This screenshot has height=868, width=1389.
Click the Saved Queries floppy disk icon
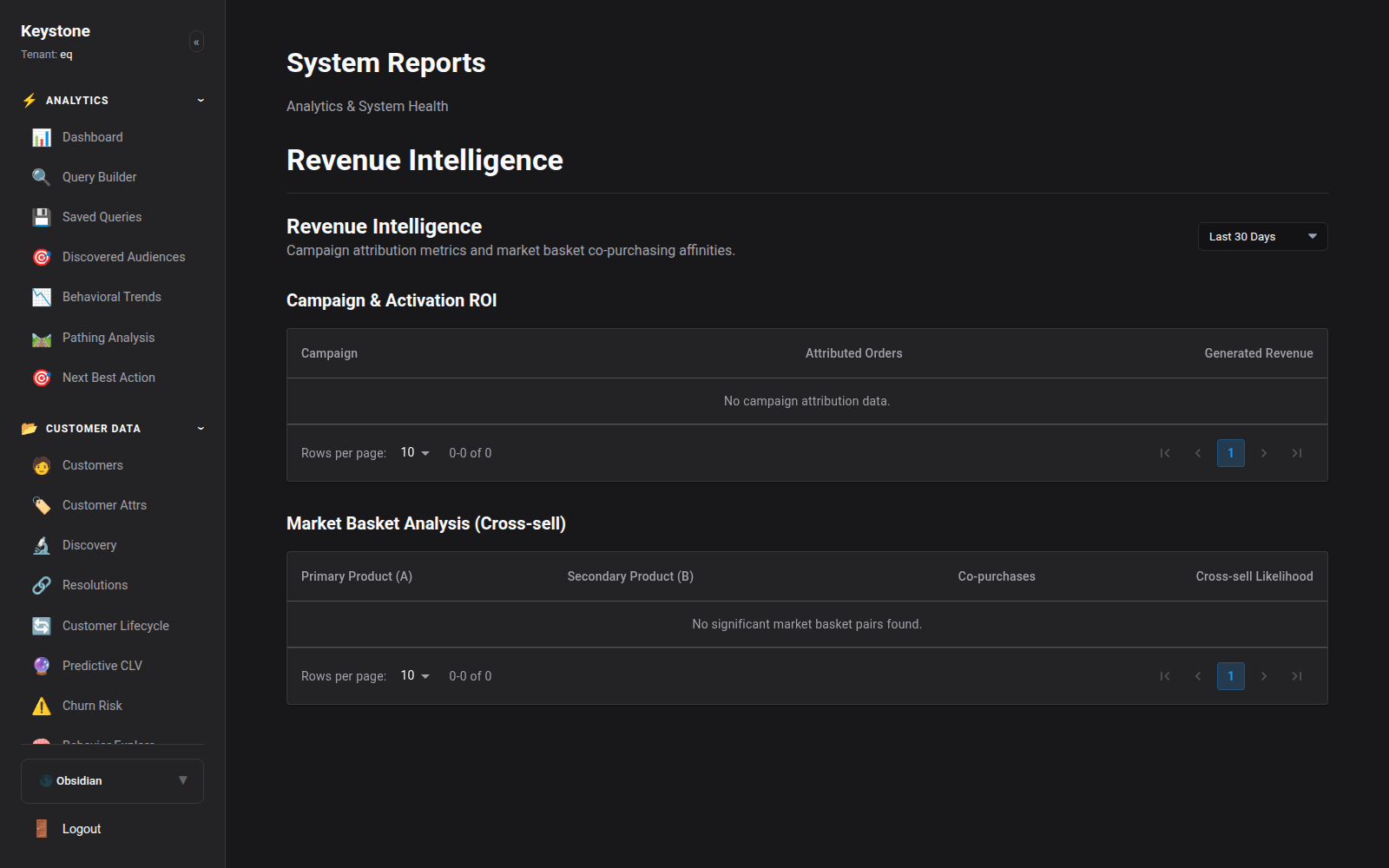click(x=42, y=217)
